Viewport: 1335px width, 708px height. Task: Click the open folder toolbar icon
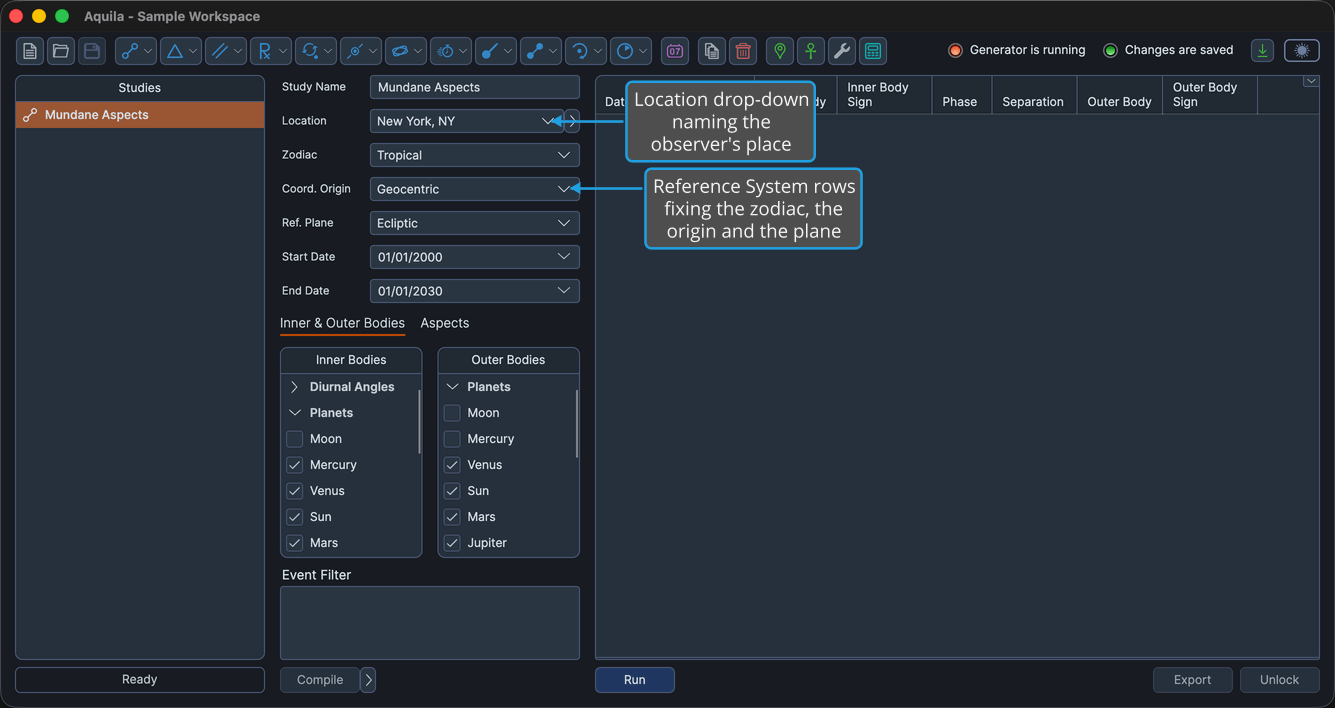(x=61, y=51)
